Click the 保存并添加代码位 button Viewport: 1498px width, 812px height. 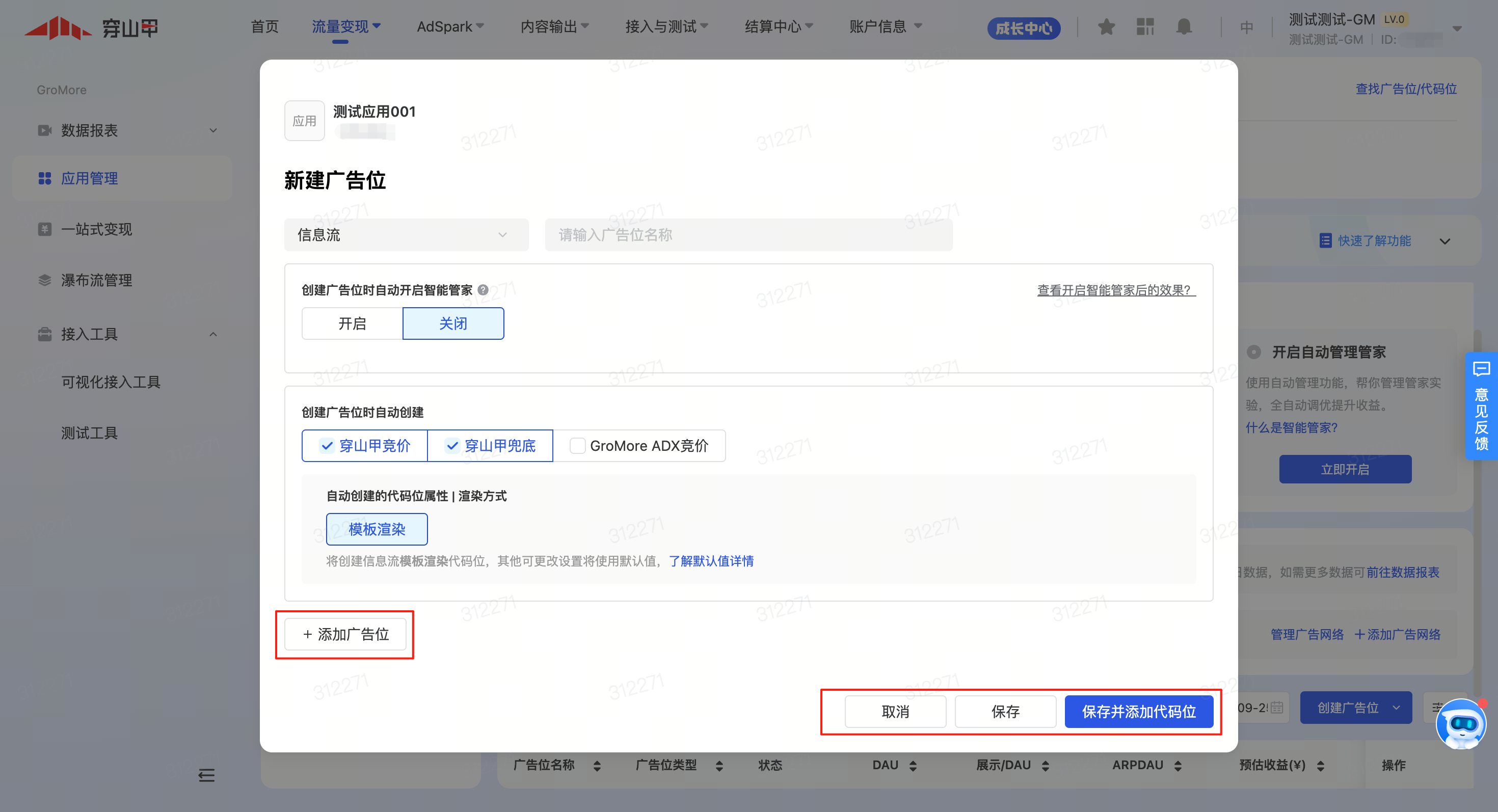click(x=1138, y=712)
